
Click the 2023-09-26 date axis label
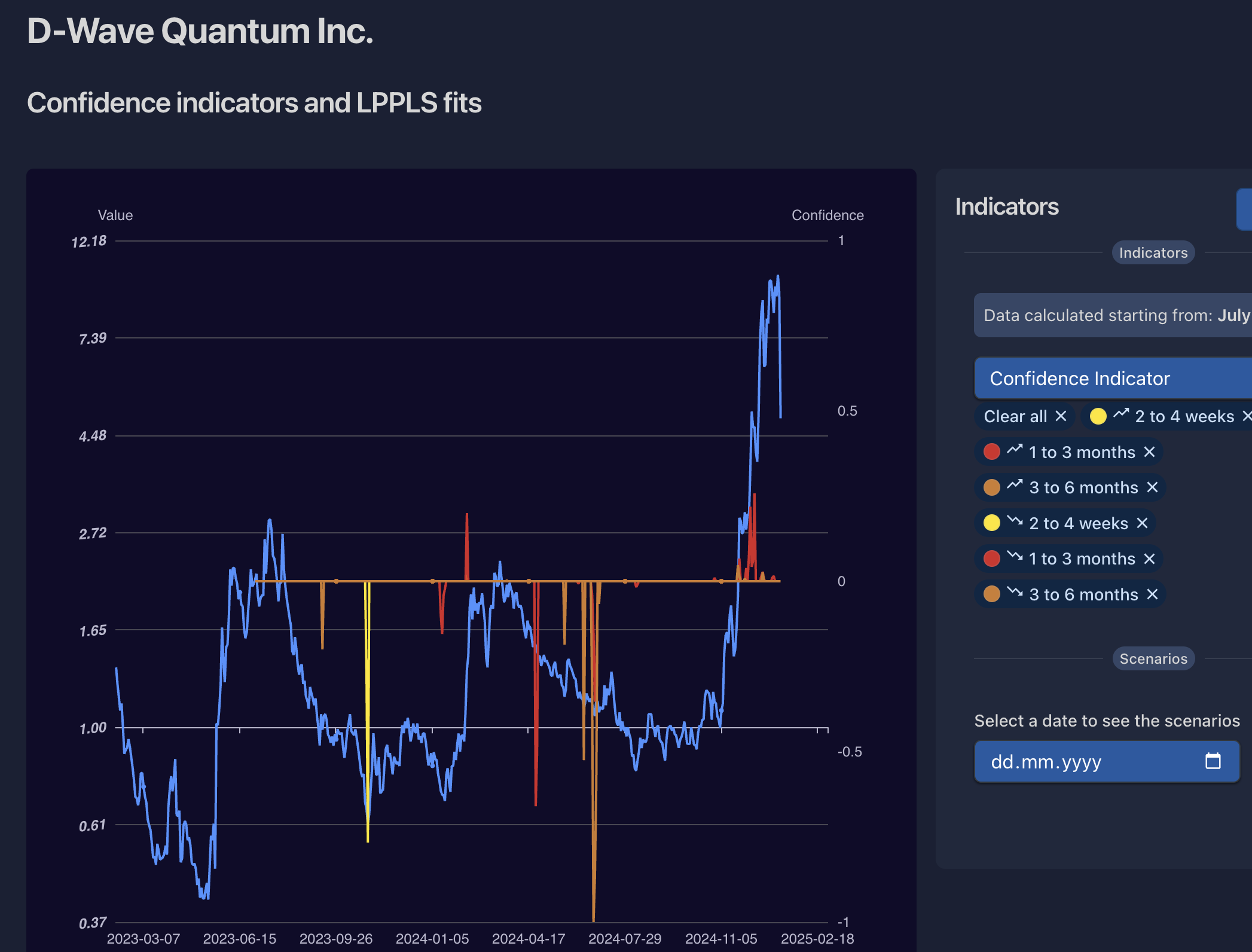[336, 939]
